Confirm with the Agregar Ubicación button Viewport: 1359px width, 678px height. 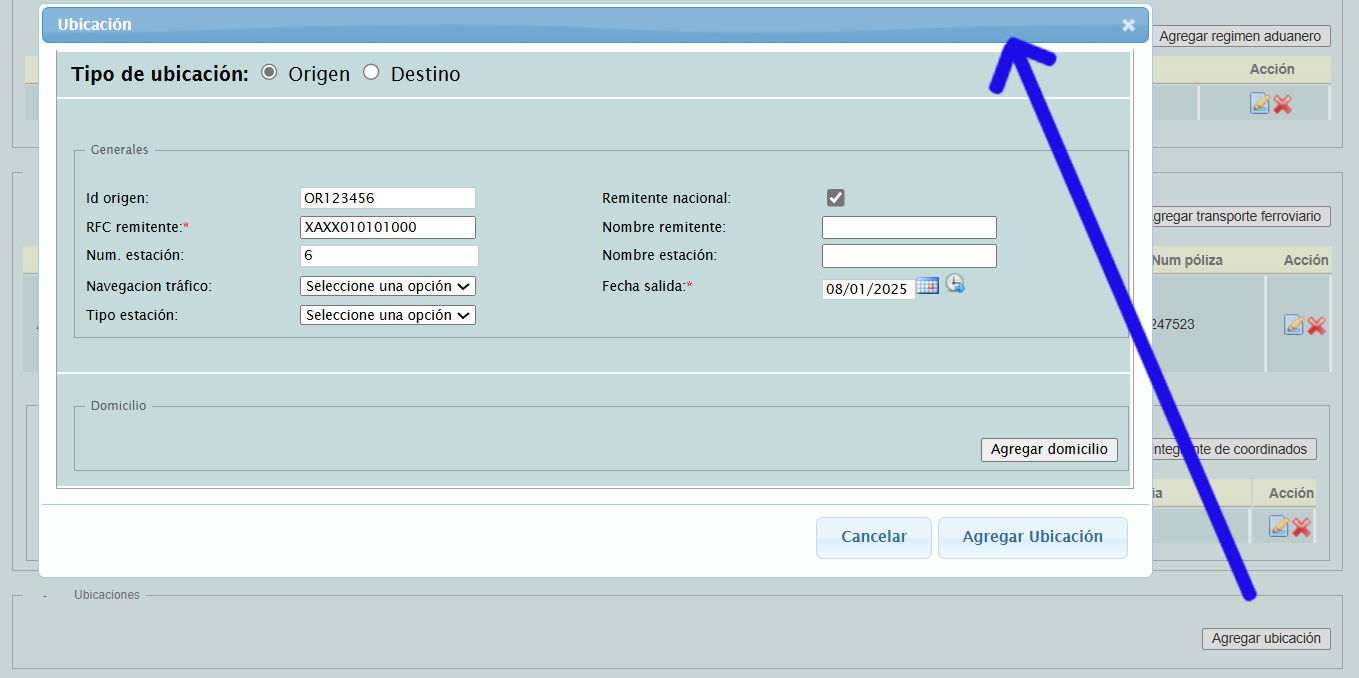[x=1032, y=537]
